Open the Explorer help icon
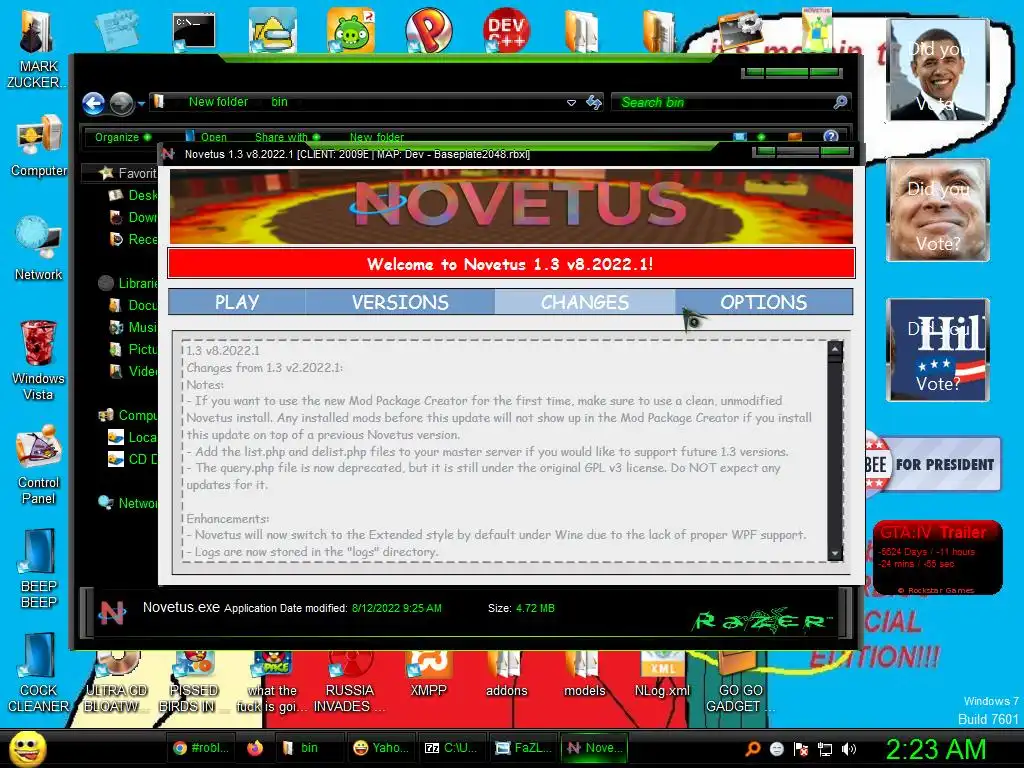The image size is (1024, 768). tap(831, 136)
